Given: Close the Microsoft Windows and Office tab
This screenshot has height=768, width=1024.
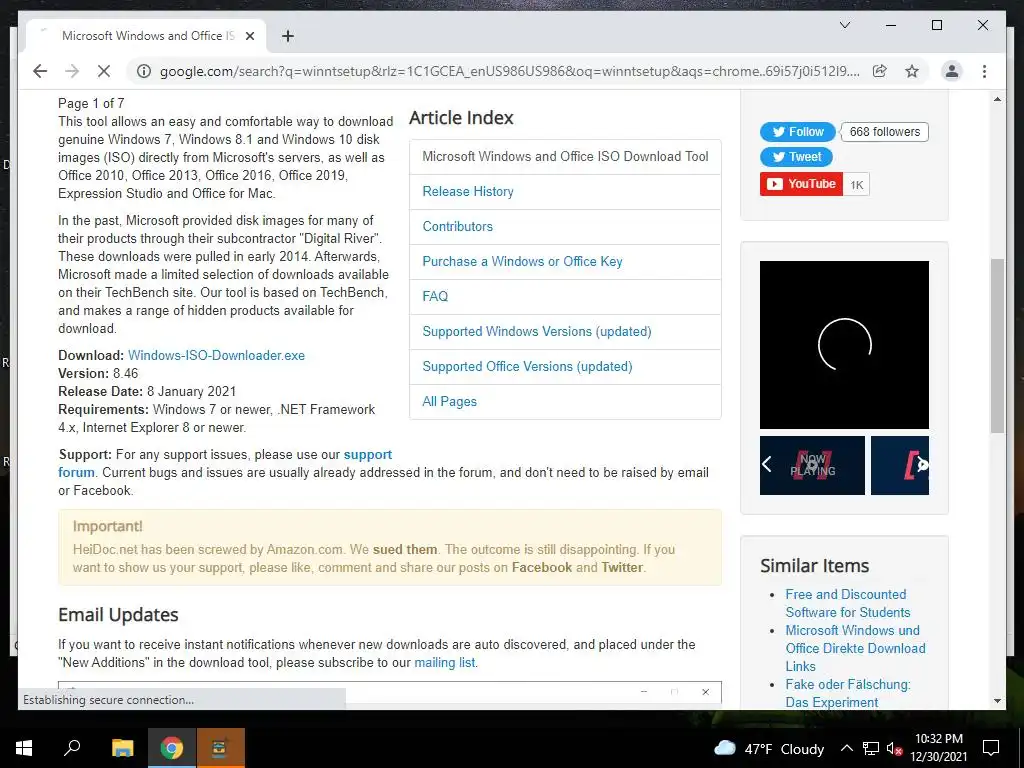Looking at the screenshot, I should coord(249,36).
